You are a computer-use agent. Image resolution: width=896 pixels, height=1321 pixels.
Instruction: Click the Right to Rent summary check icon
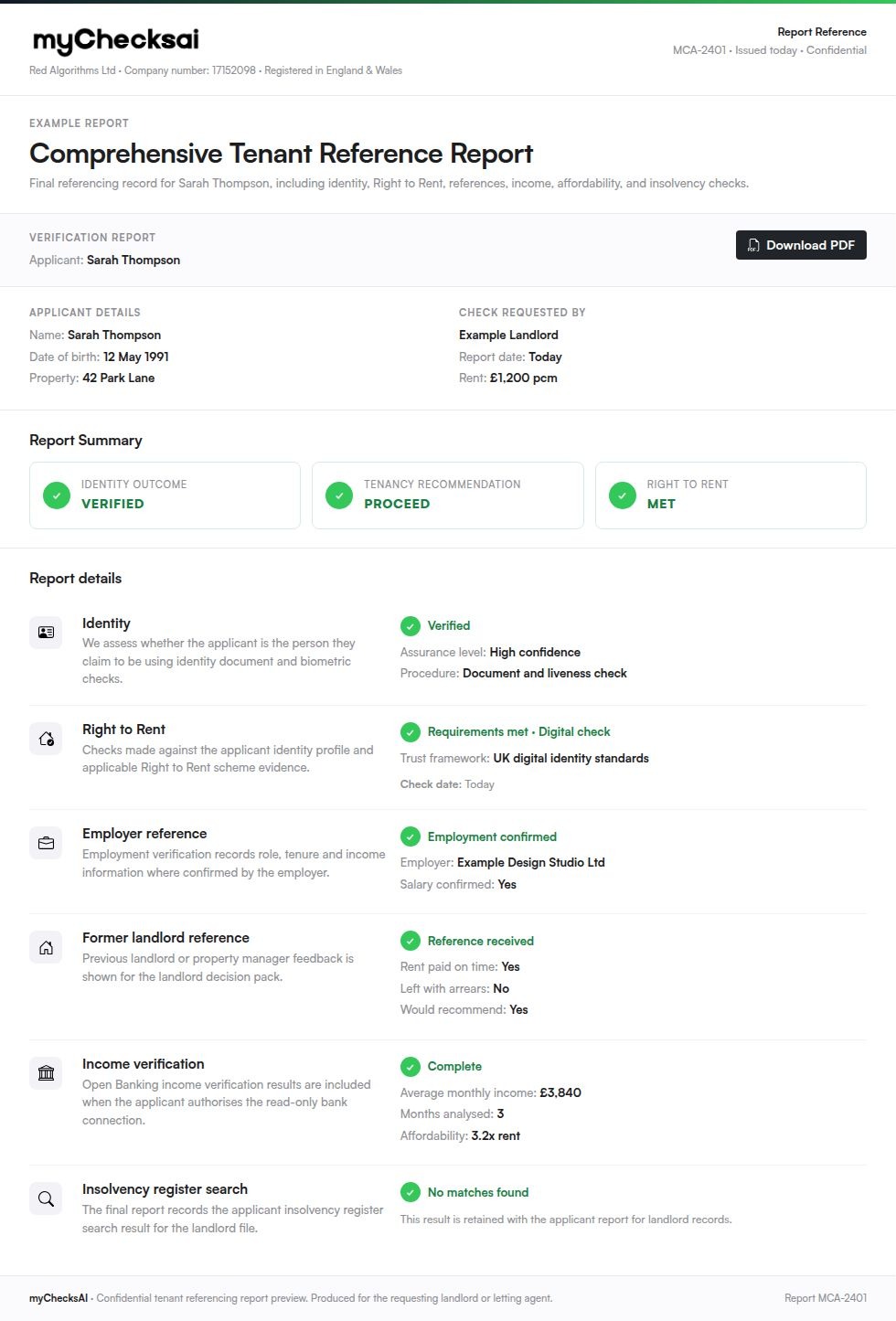point(623,495)
